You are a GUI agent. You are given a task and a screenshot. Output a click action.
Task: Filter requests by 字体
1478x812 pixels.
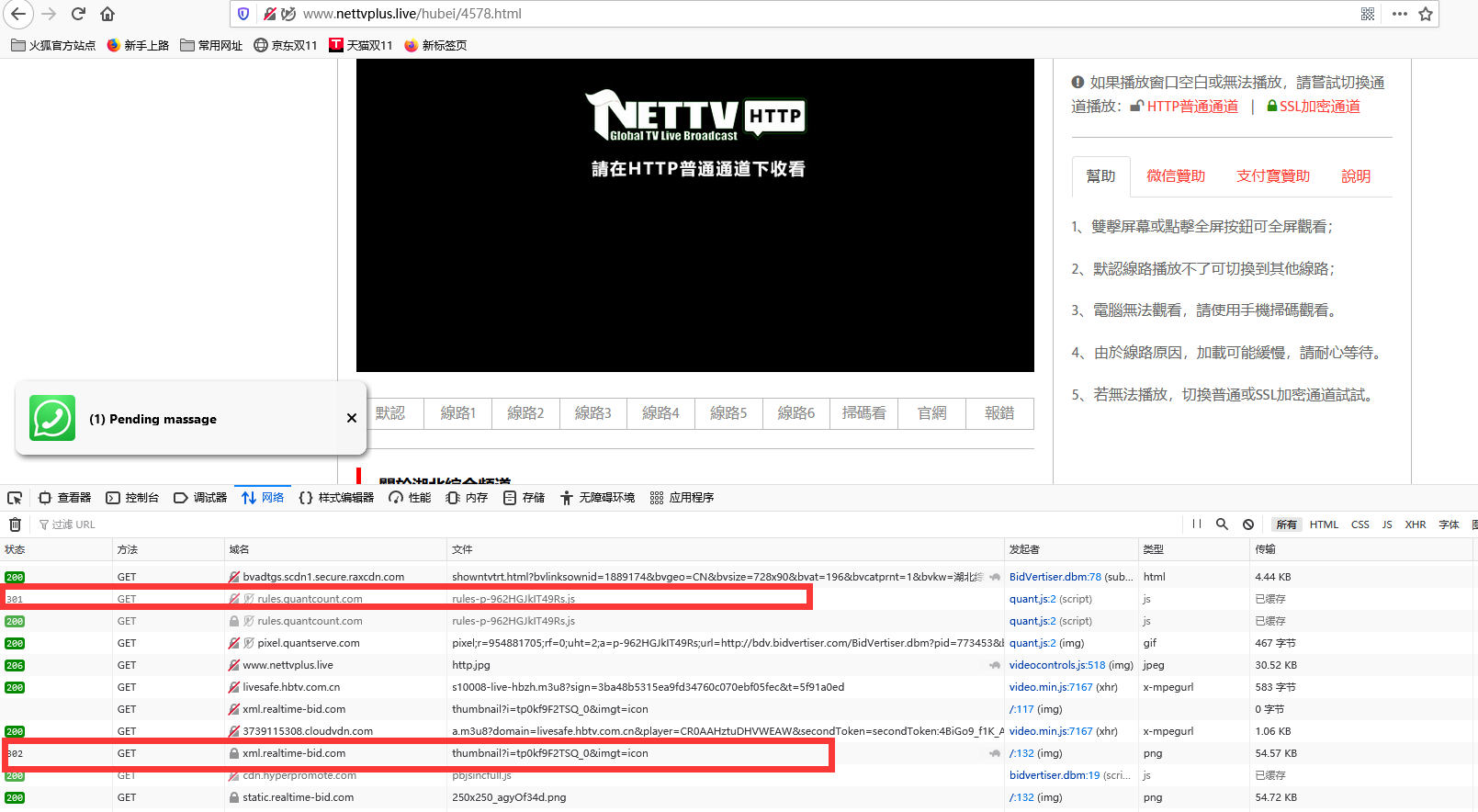(1449, 524)
